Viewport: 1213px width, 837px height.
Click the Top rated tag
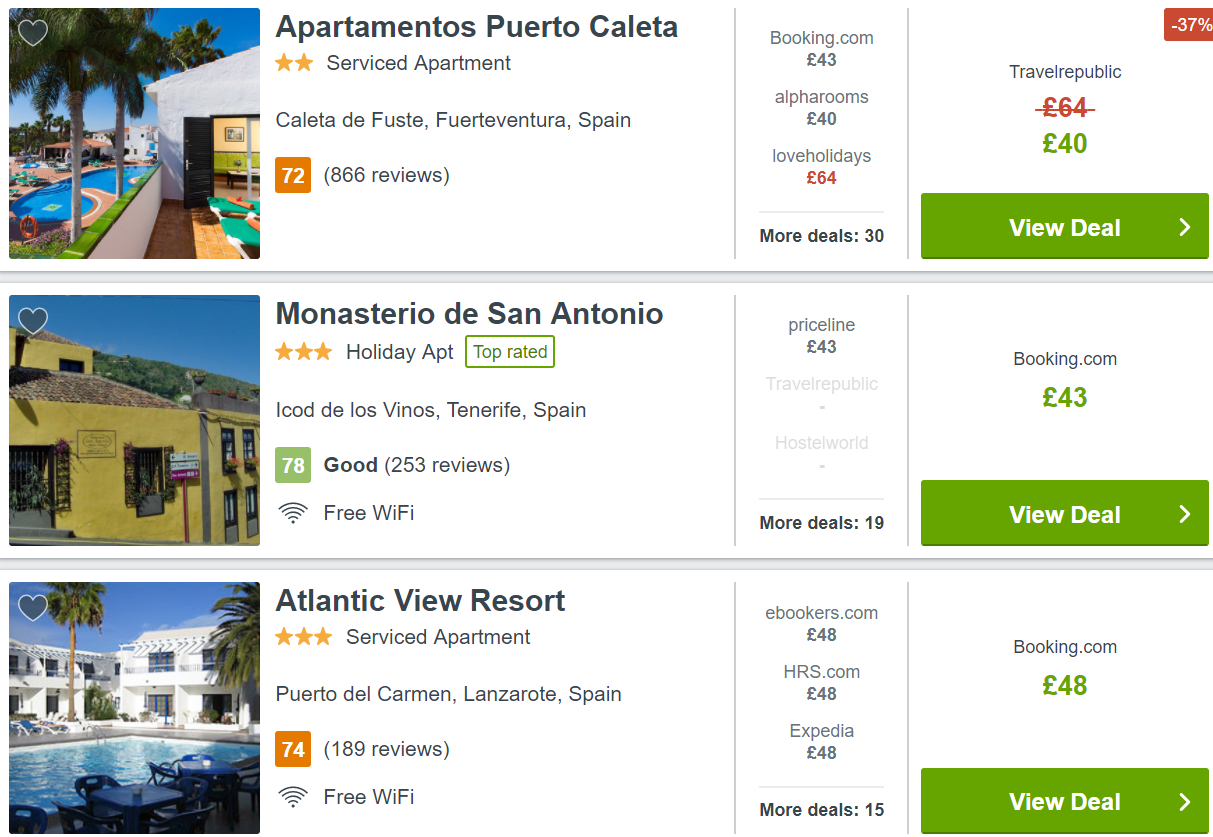[510, 352]
